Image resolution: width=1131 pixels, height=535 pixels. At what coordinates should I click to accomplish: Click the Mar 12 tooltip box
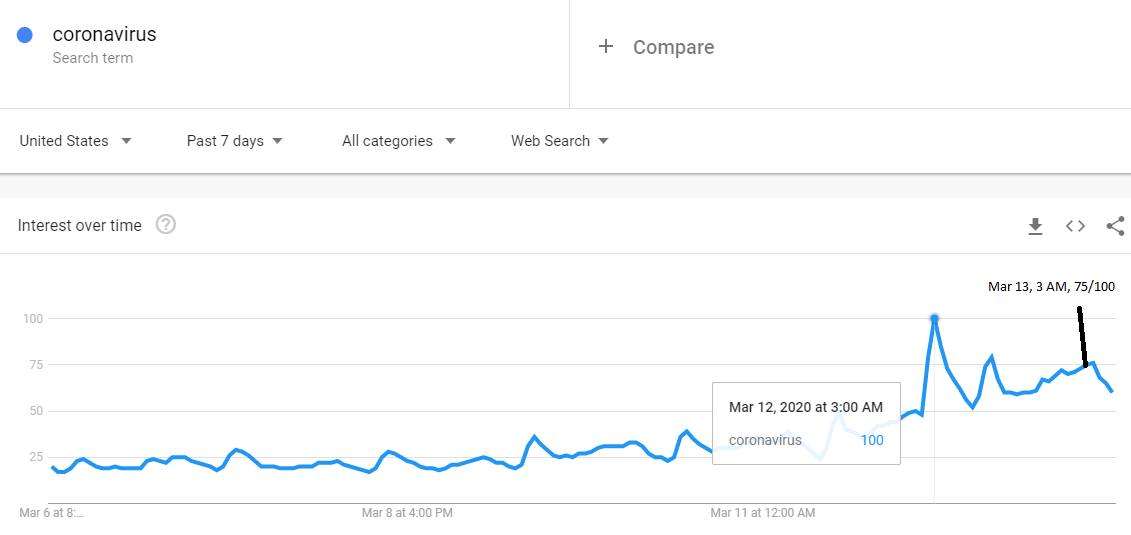[x=806, y=423]
